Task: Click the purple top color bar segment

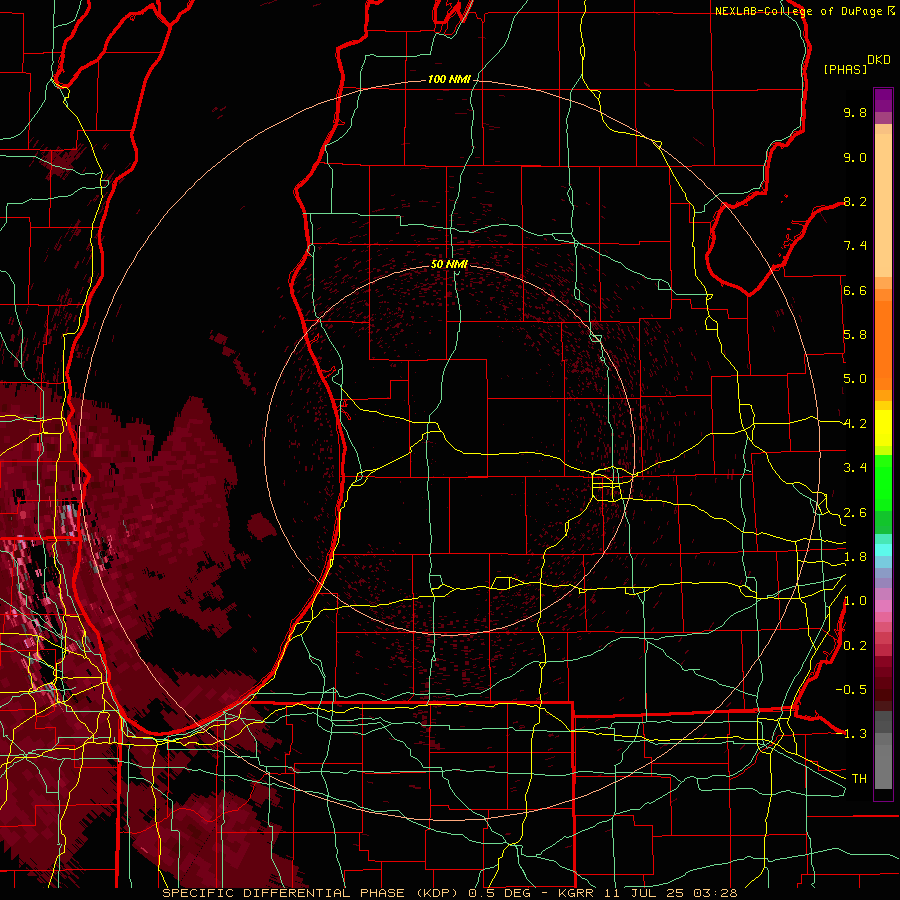Action: pyautogui.click(x=883, y=100)
